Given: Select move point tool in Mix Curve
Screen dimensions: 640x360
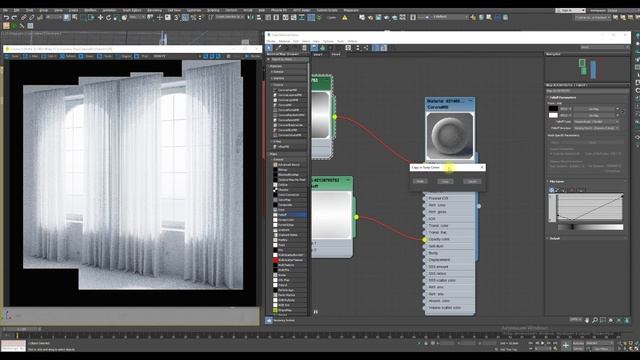Looking at the screenshot, I should click(552, 190).
